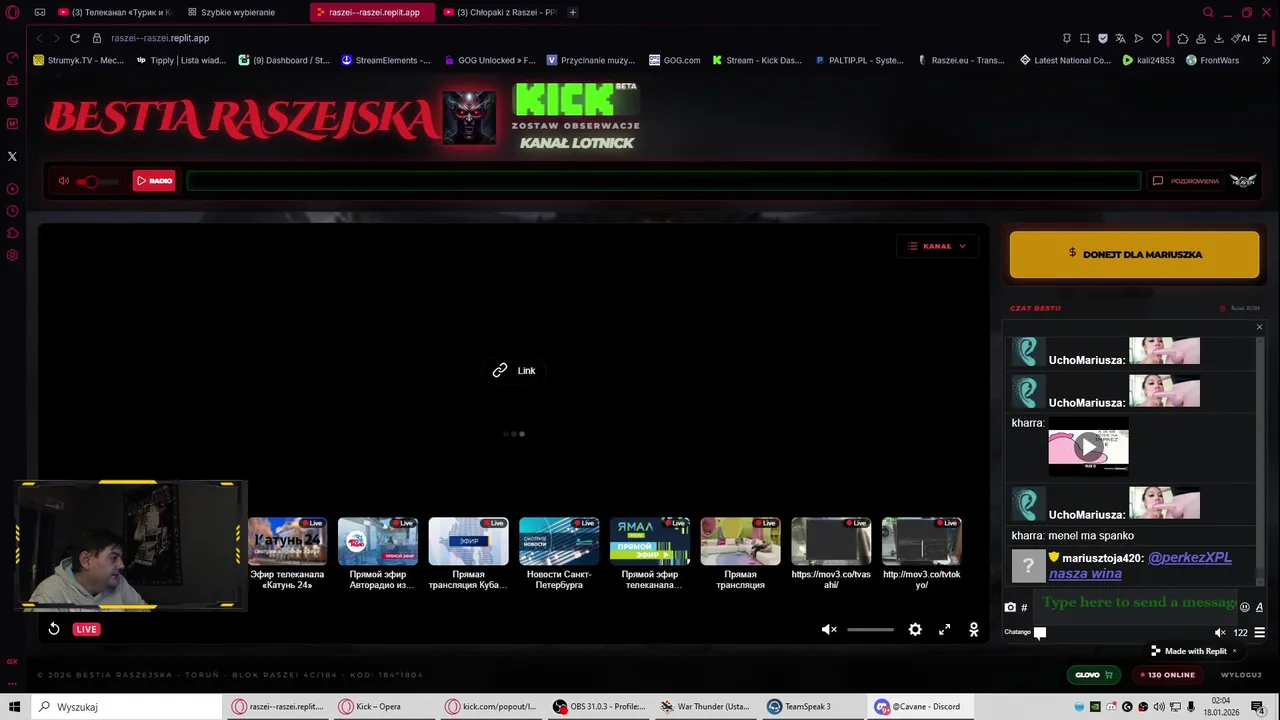Open a new browser tab
The height and width of the screenshot is (720, 1280).
coord(572,12)
